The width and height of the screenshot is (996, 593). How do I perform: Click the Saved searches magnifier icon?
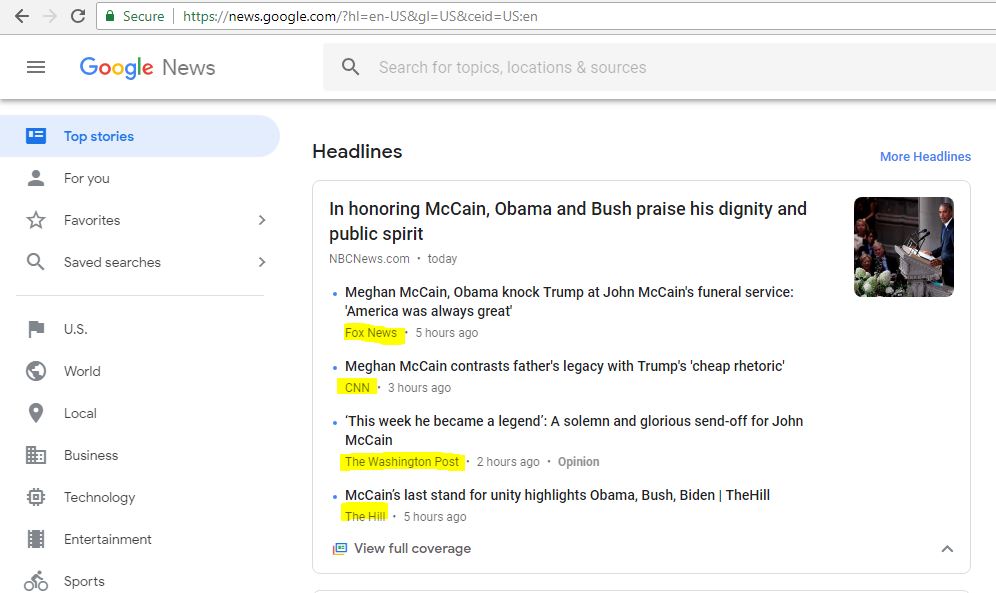36,262
